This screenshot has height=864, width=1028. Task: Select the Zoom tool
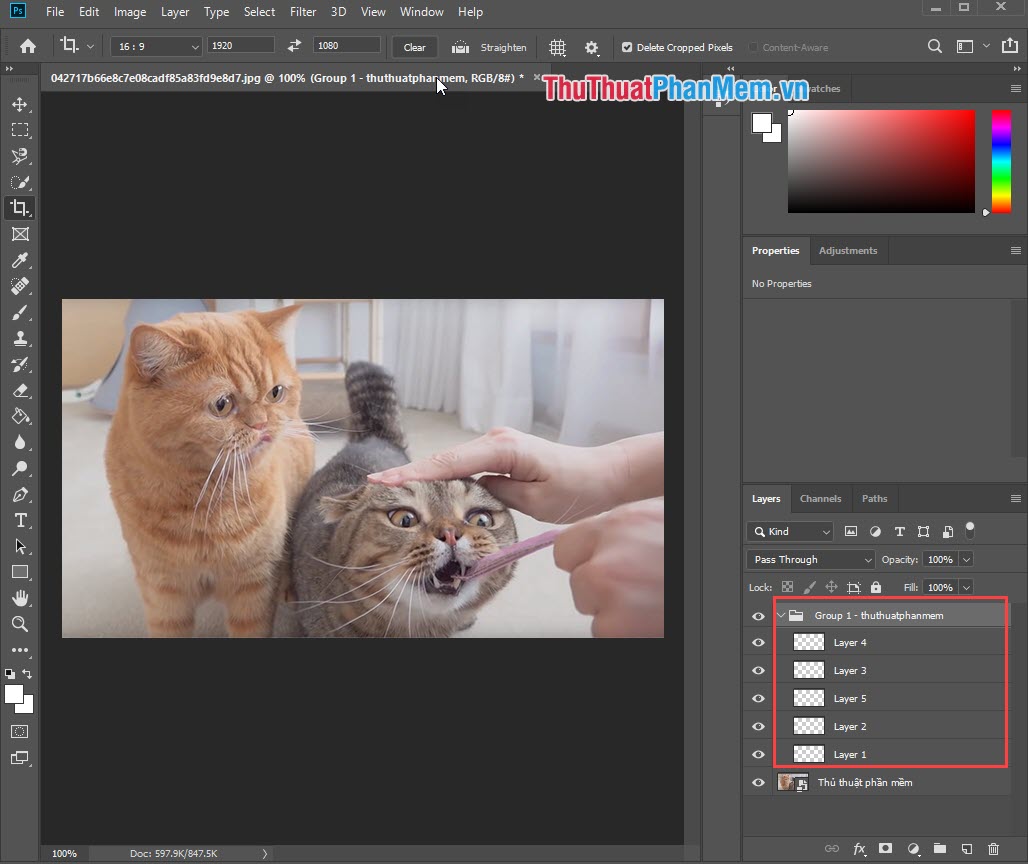click(21, 624)
